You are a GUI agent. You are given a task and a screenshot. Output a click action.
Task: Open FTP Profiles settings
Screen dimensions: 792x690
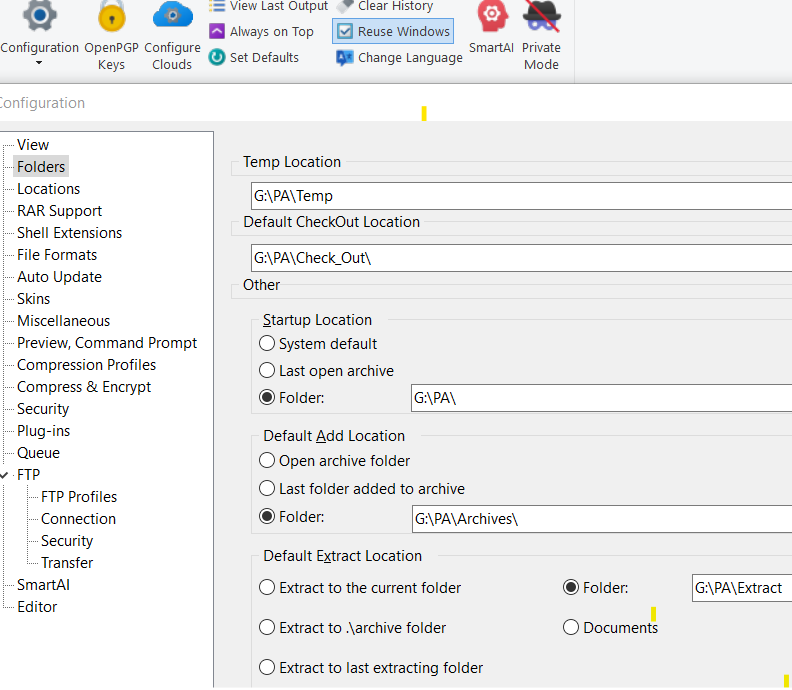pos(79,497)
